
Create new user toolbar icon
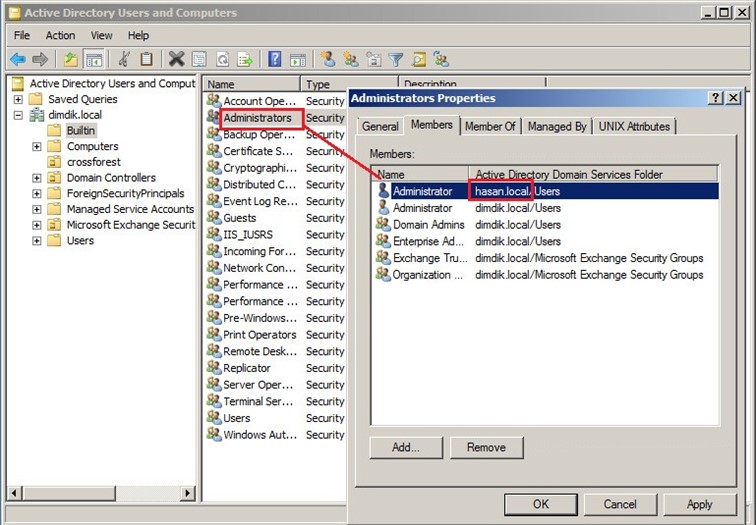328,59
